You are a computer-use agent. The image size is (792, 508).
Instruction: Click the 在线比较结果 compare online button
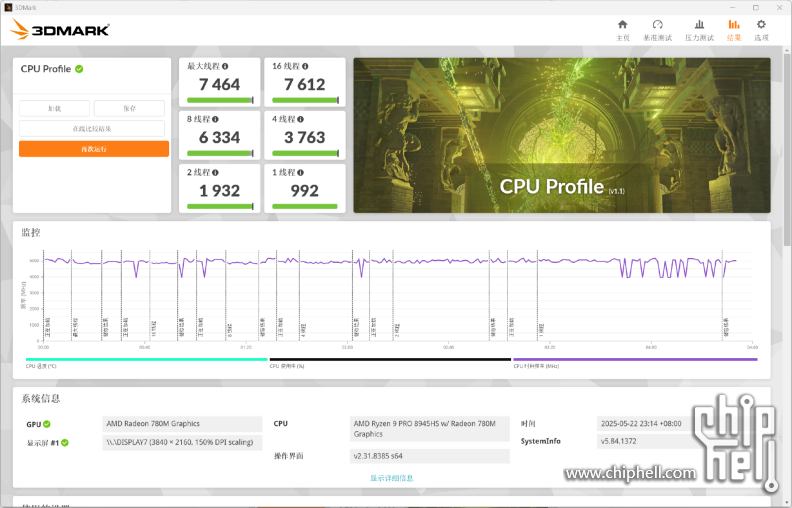[x=92, y=128]
